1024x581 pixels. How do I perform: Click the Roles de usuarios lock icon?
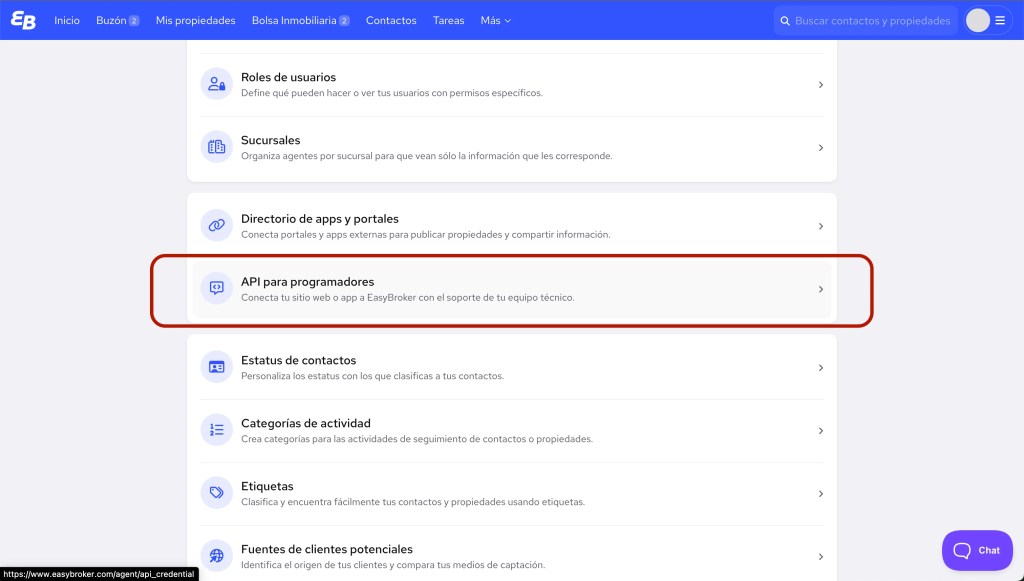216,84
